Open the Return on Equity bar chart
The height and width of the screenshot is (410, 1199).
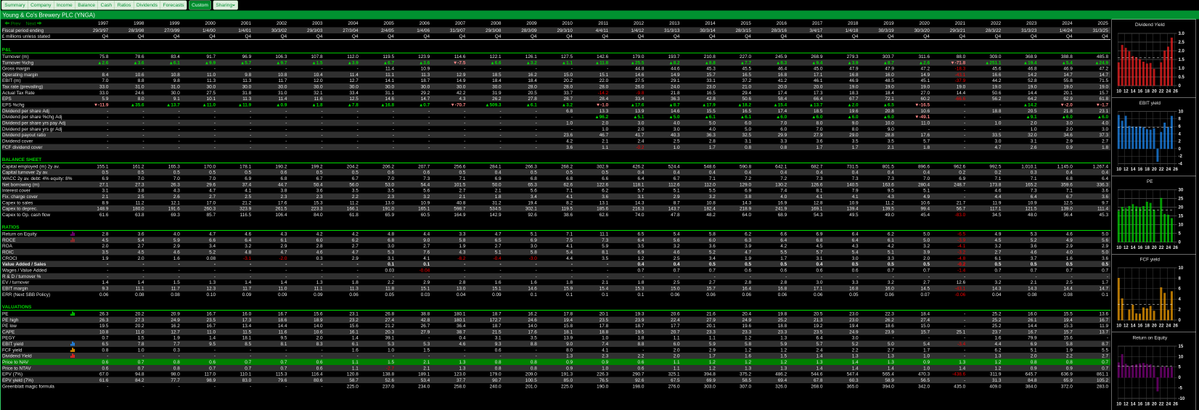pos(1154,371)
